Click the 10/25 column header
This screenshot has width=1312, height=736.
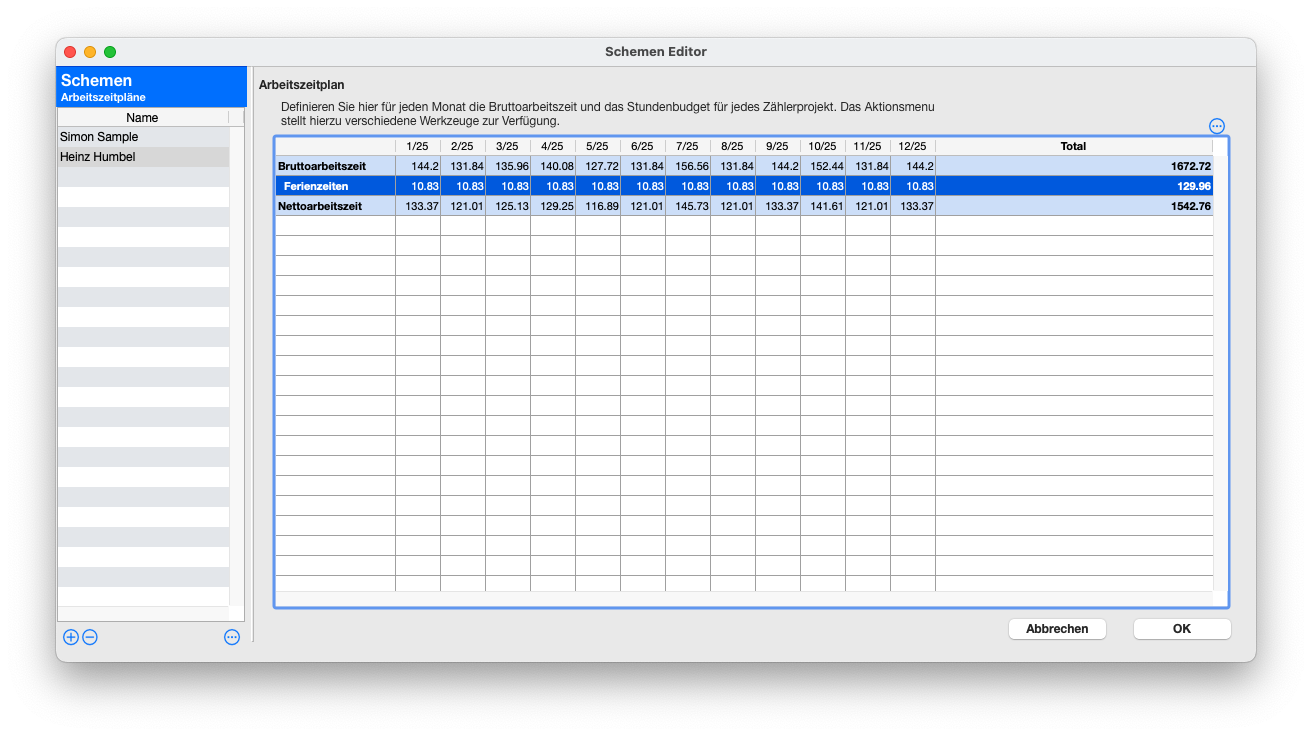[823, 146]
